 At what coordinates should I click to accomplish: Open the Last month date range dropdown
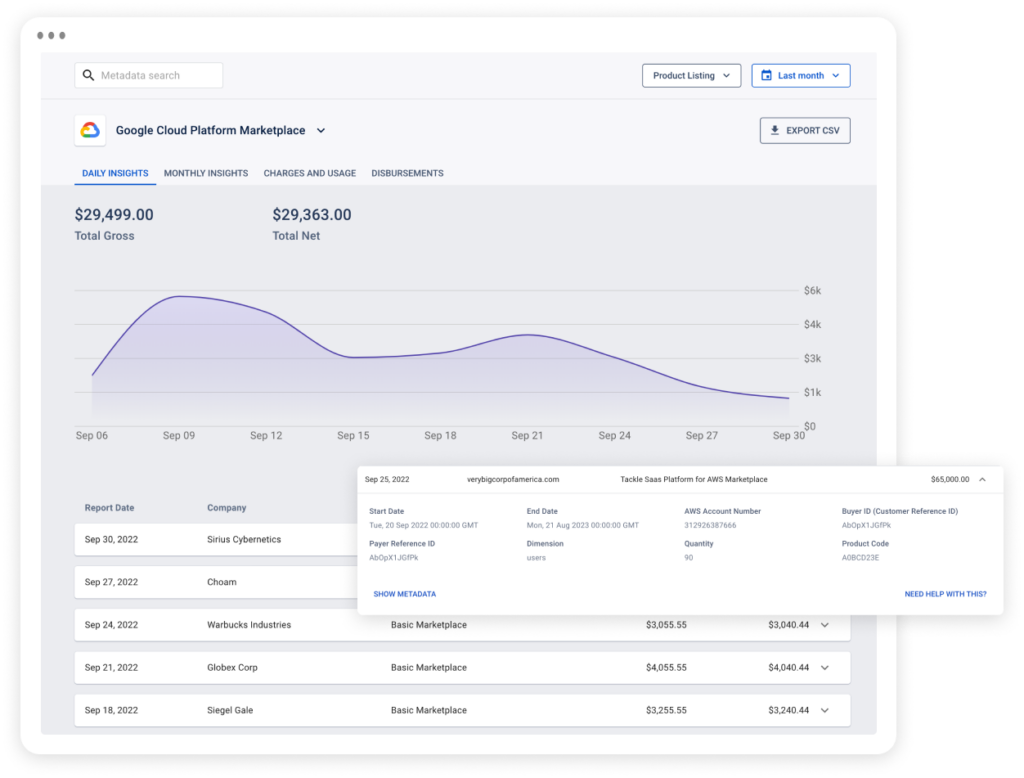(x=801, y=75)
